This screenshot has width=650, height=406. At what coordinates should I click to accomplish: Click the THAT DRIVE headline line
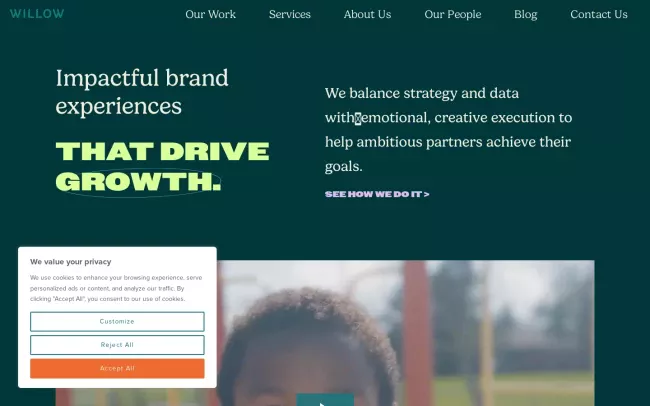[x=162, y=151]
